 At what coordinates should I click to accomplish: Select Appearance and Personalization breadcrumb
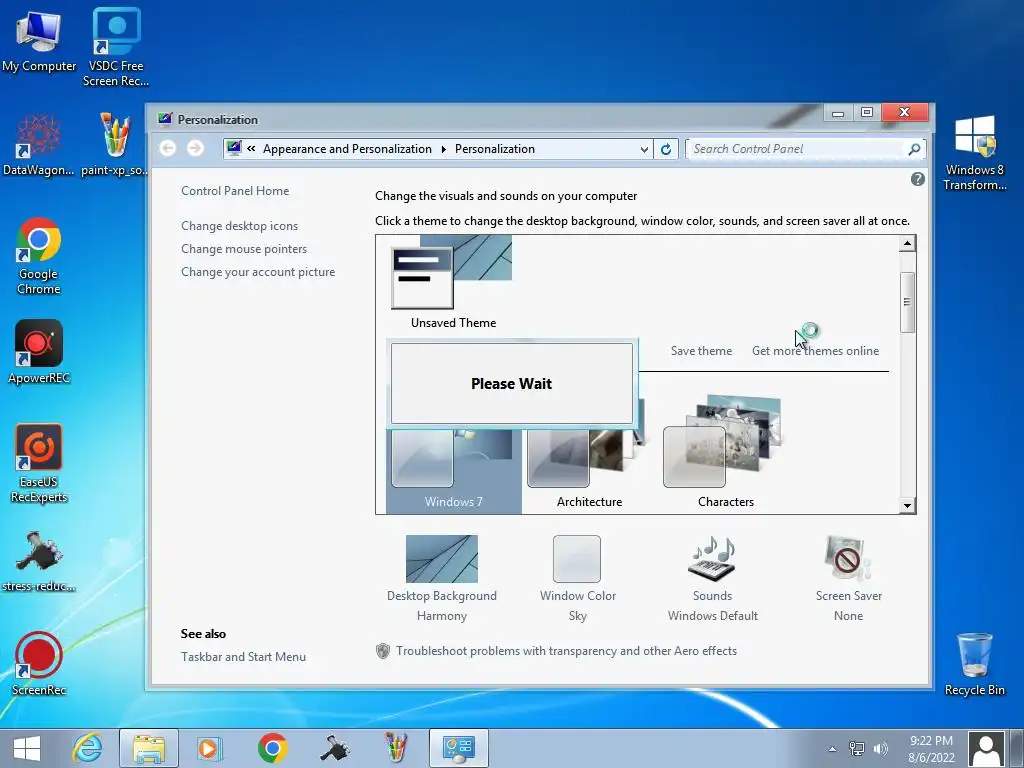(347, 149)
